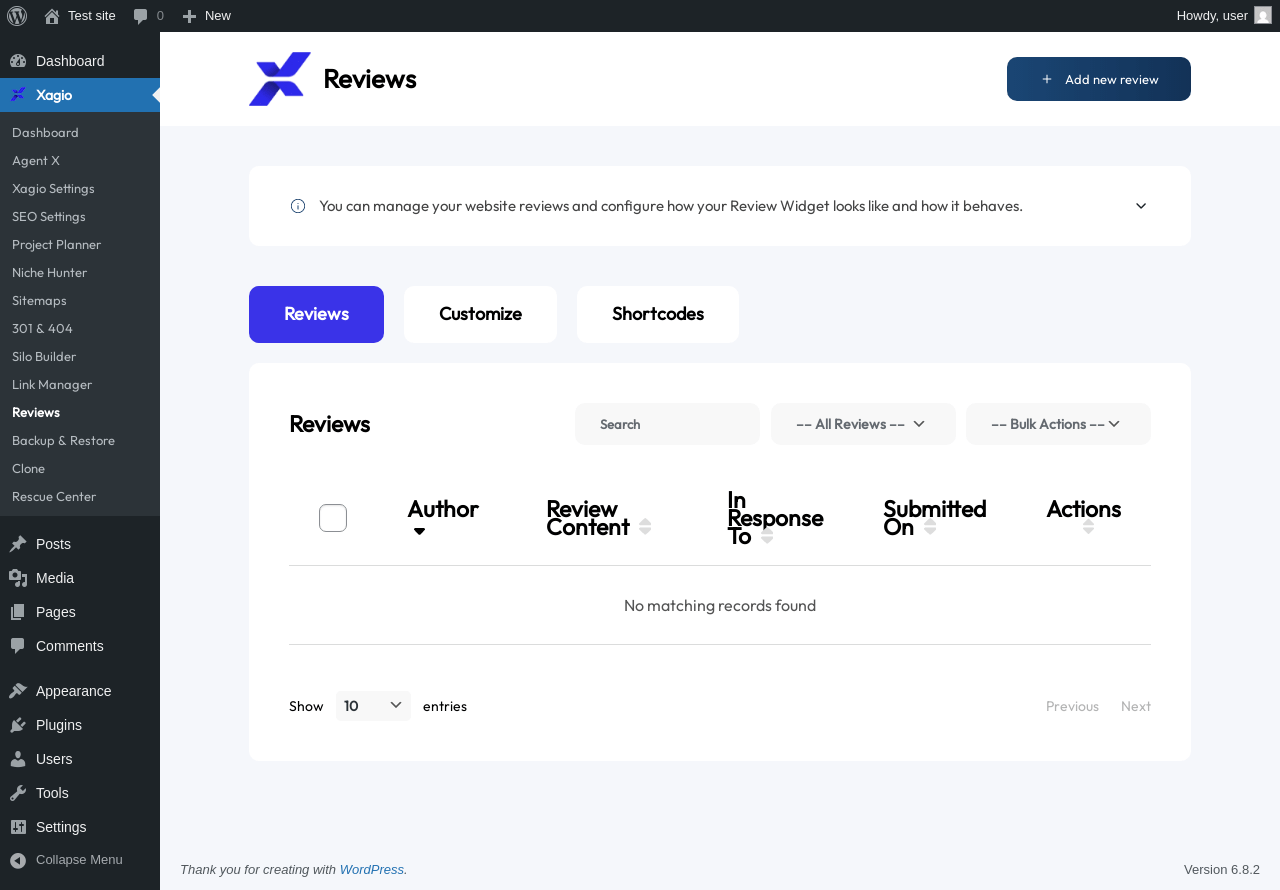Viewport: 1280px width, 890px height.
Task: Click No matching records found text
Action: point(720,605)
